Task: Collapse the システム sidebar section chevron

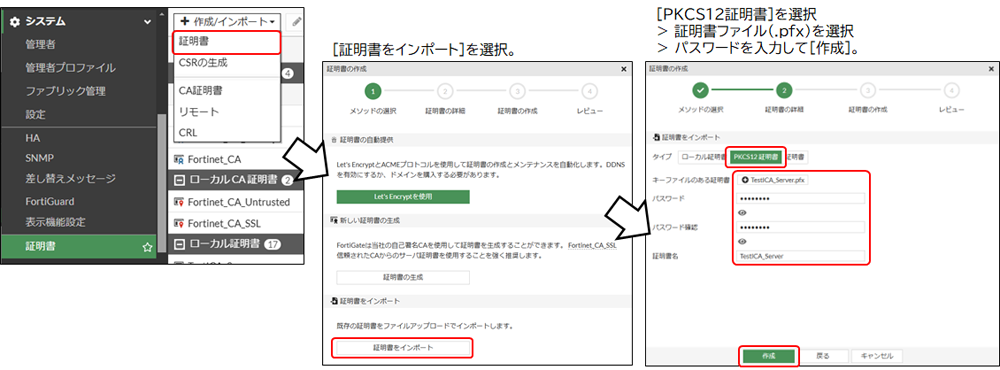Action: click(x=147, y=22)
